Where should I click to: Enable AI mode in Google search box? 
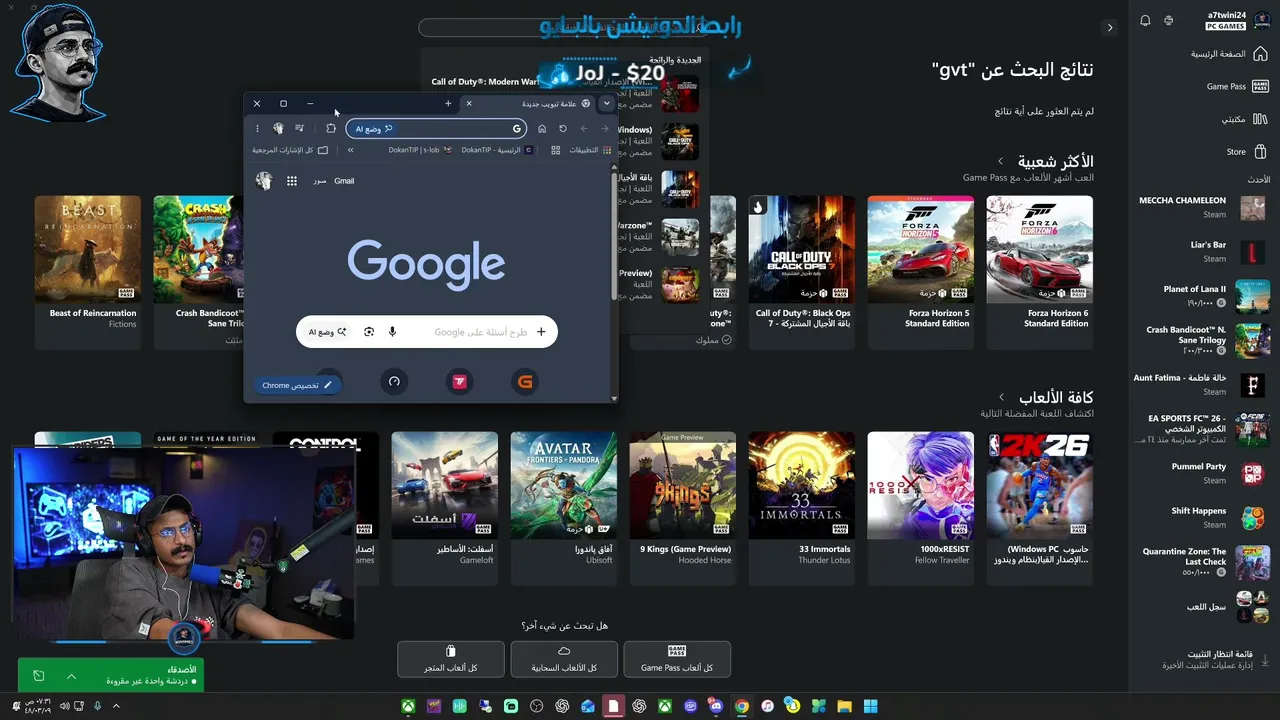[x=328, y=332]
